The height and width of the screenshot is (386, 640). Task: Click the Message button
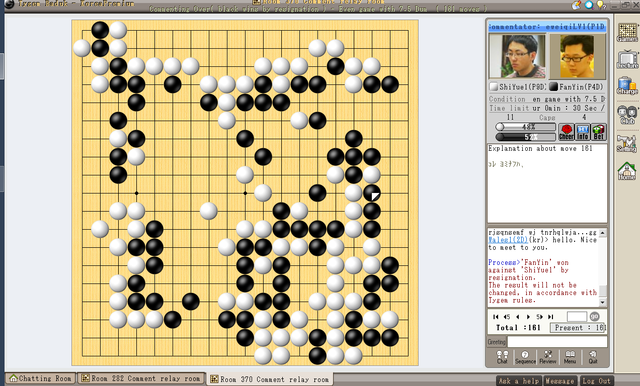coord(560,381)
